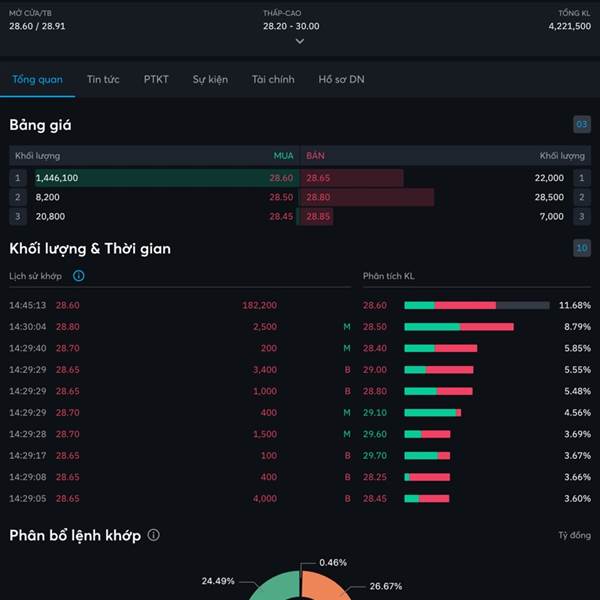Click the 14:29:40 matched order time
This screenshot has width=600, height=600.
(28, 348)
